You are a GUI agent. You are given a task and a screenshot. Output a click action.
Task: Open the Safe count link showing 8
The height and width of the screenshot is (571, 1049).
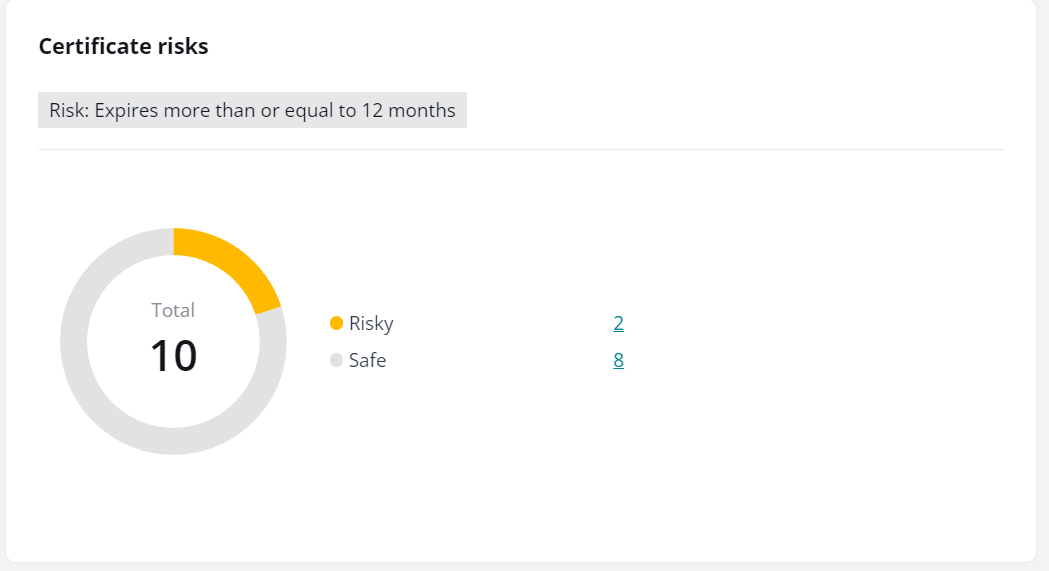pyautogui.click(x=618, y=360)
